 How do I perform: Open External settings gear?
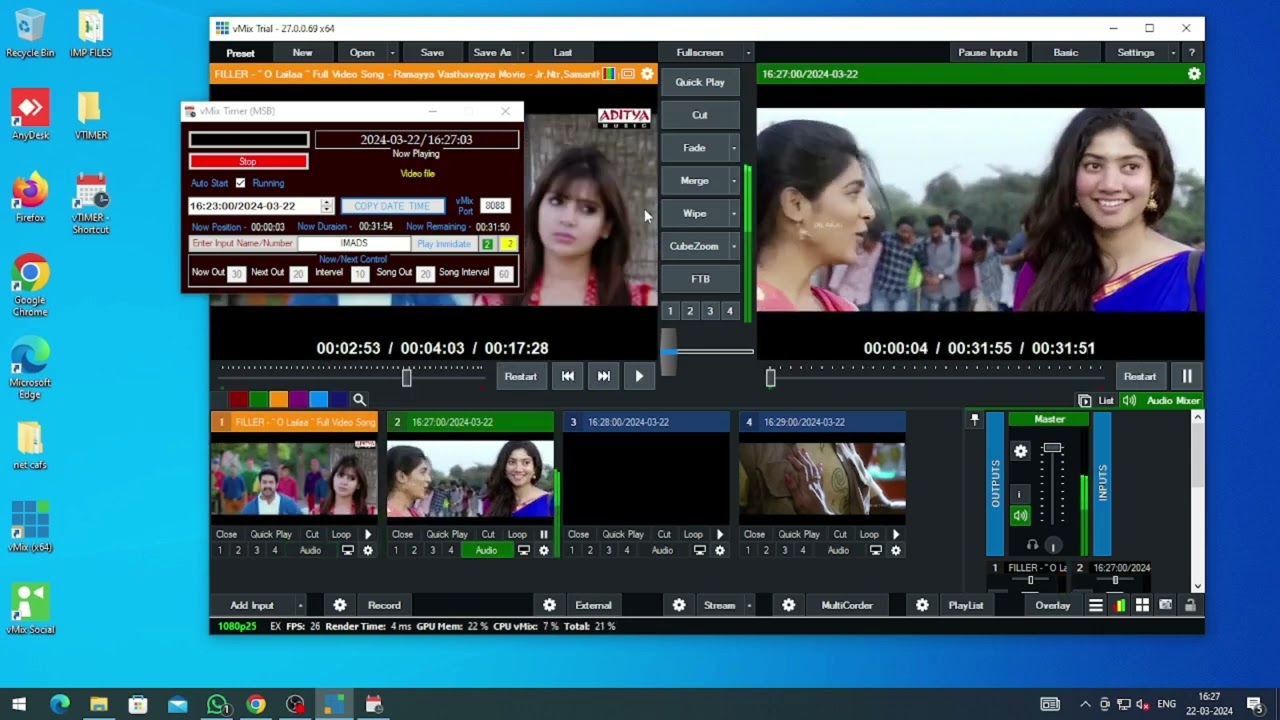coord(549,605)
